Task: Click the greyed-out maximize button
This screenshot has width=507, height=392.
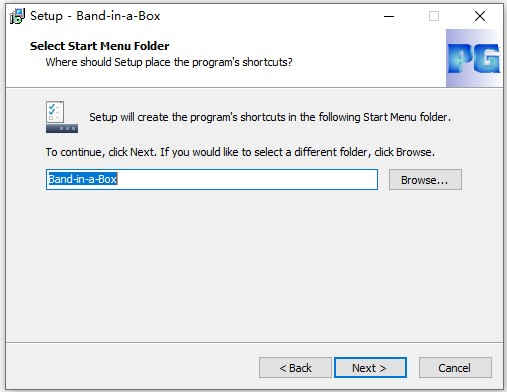Action: 434,16
